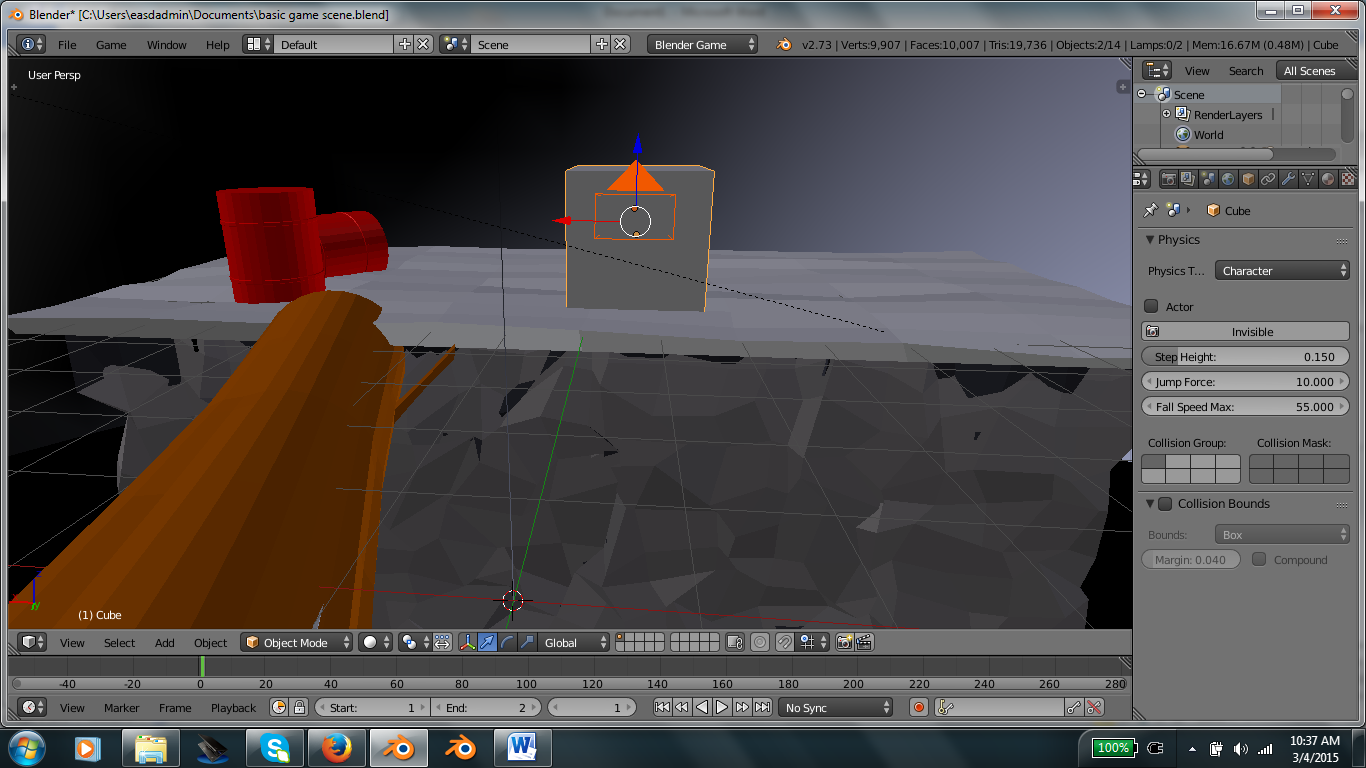Image resolution: width=1366 pixels, height=768 pixels.
Task: Open the Constraints properties tab chain icon
Action: (x=1268, y=179)
